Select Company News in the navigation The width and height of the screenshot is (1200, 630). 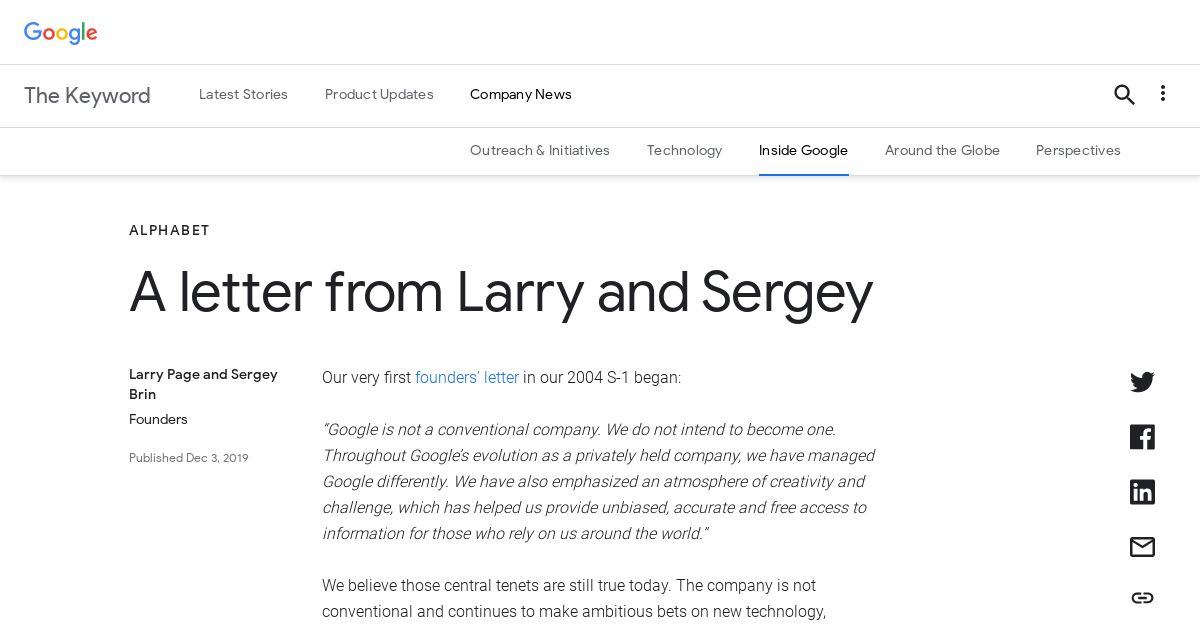[521, 95]
